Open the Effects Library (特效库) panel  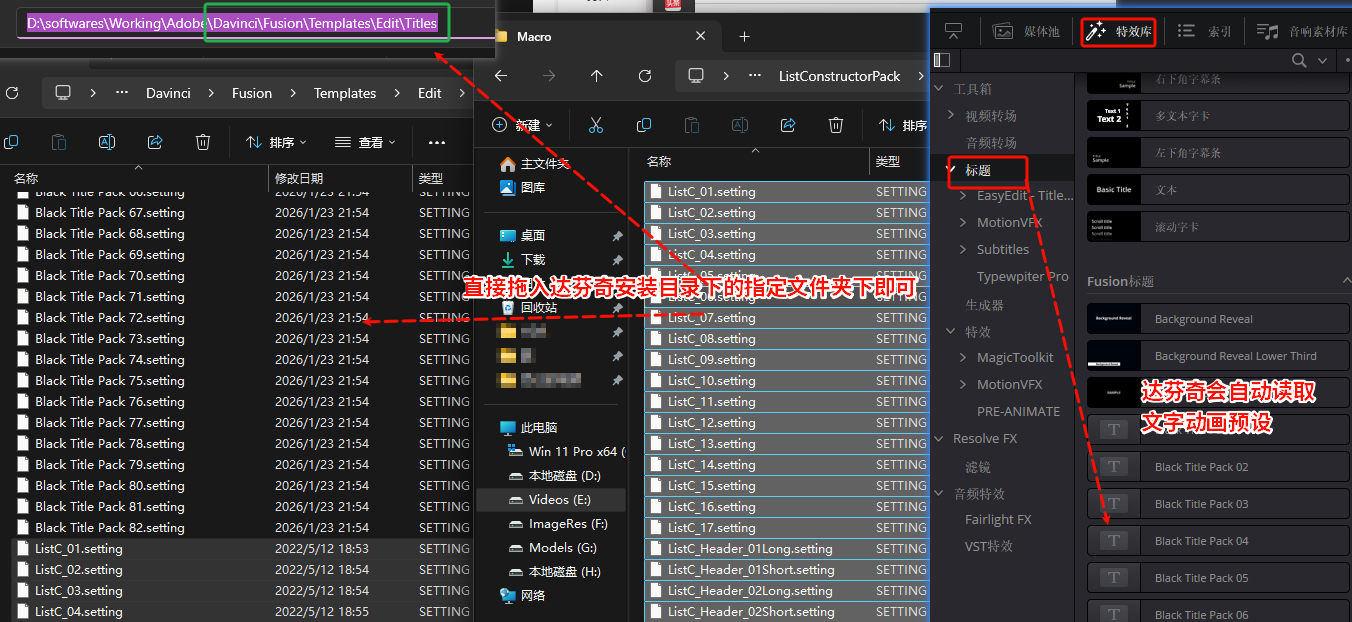[1118, 32]
